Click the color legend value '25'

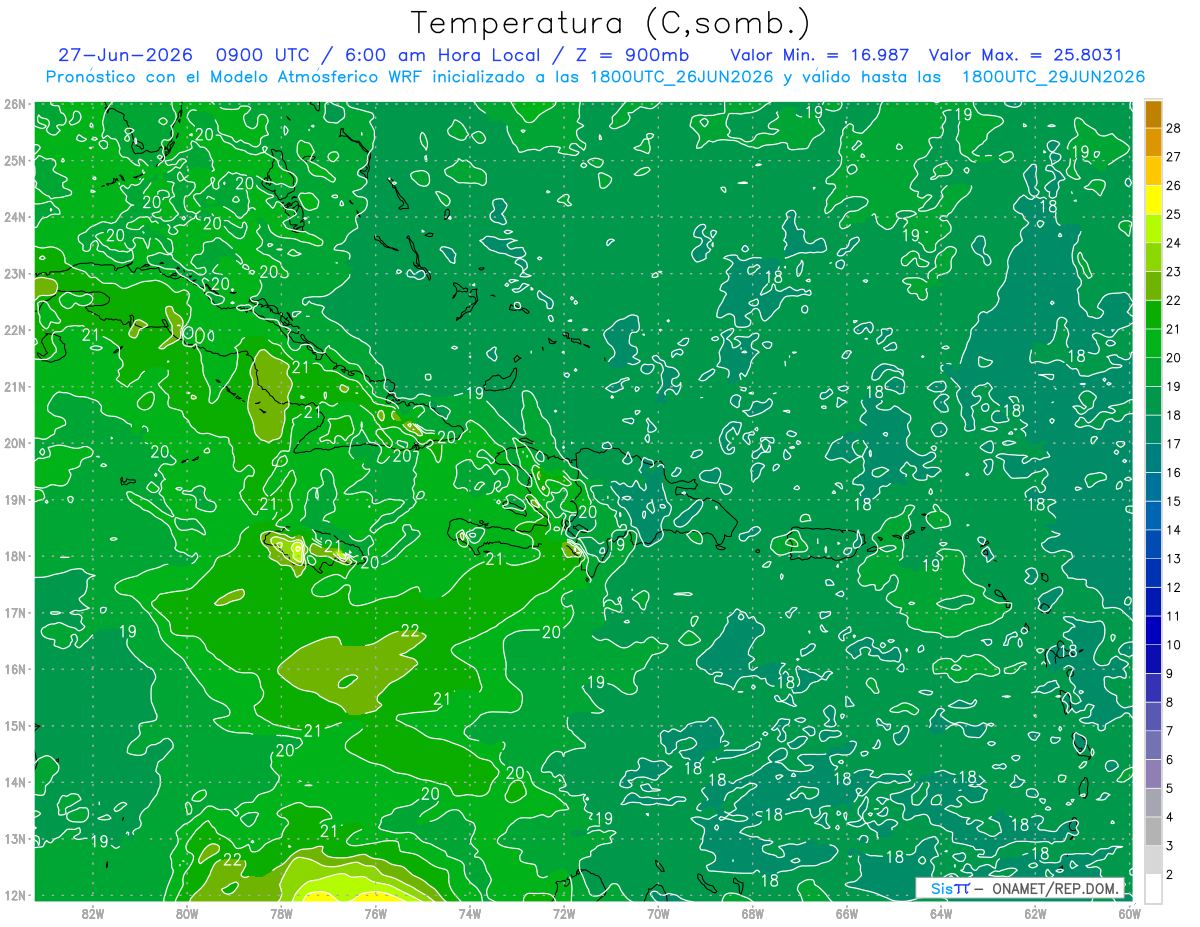(x=1173, y=214)
